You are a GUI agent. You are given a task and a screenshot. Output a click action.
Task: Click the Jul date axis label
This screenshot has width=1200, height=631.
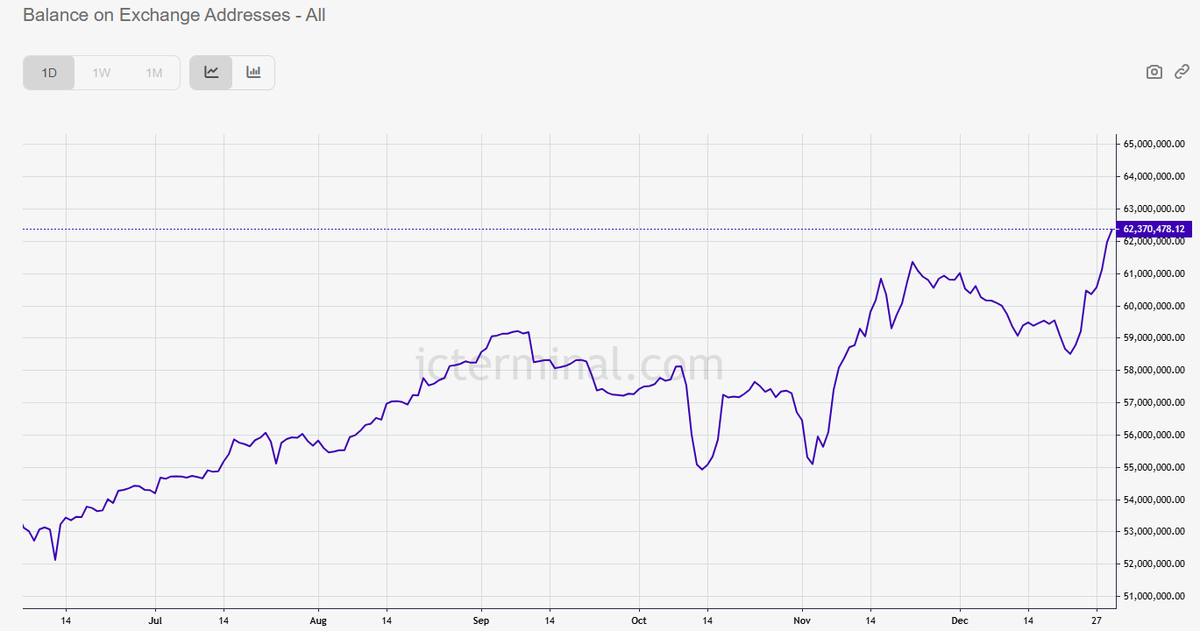point(155,620)
